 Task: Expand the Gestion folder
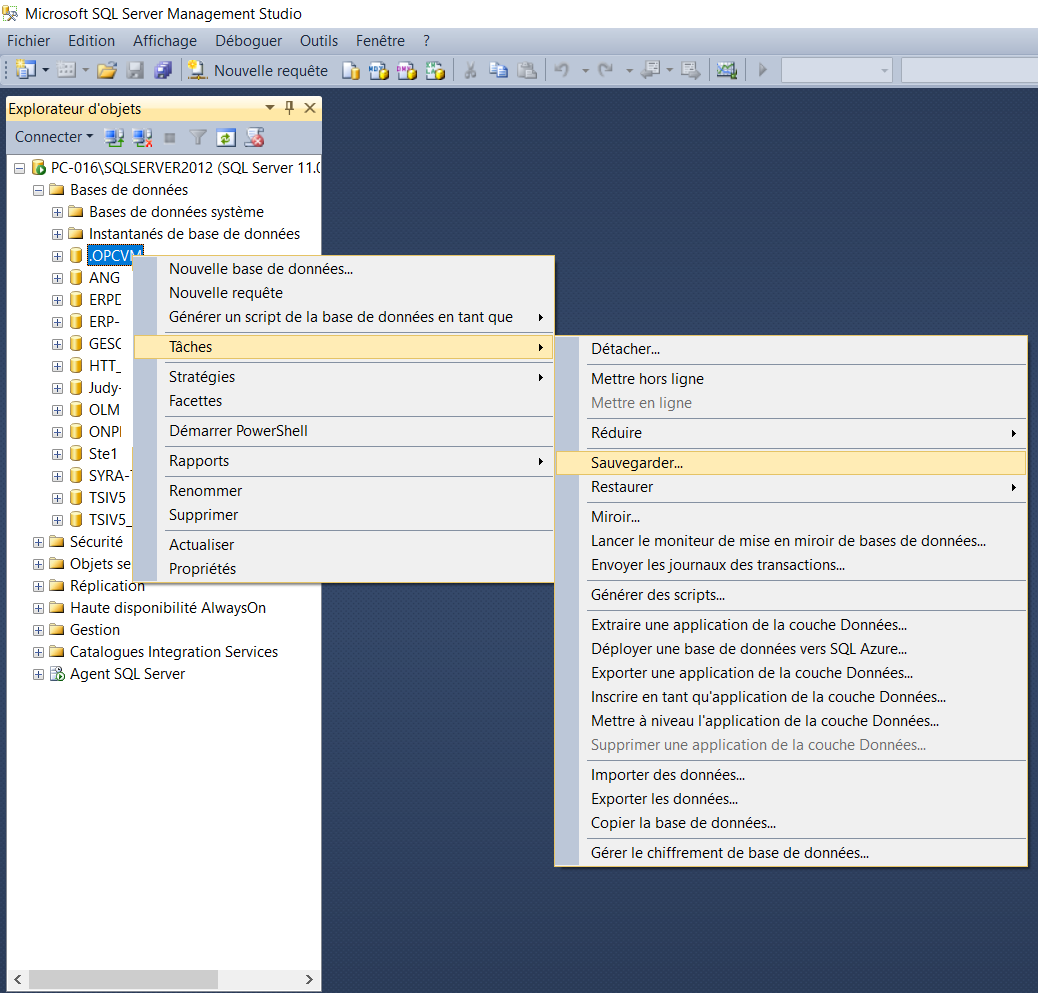tap(38, 630)
